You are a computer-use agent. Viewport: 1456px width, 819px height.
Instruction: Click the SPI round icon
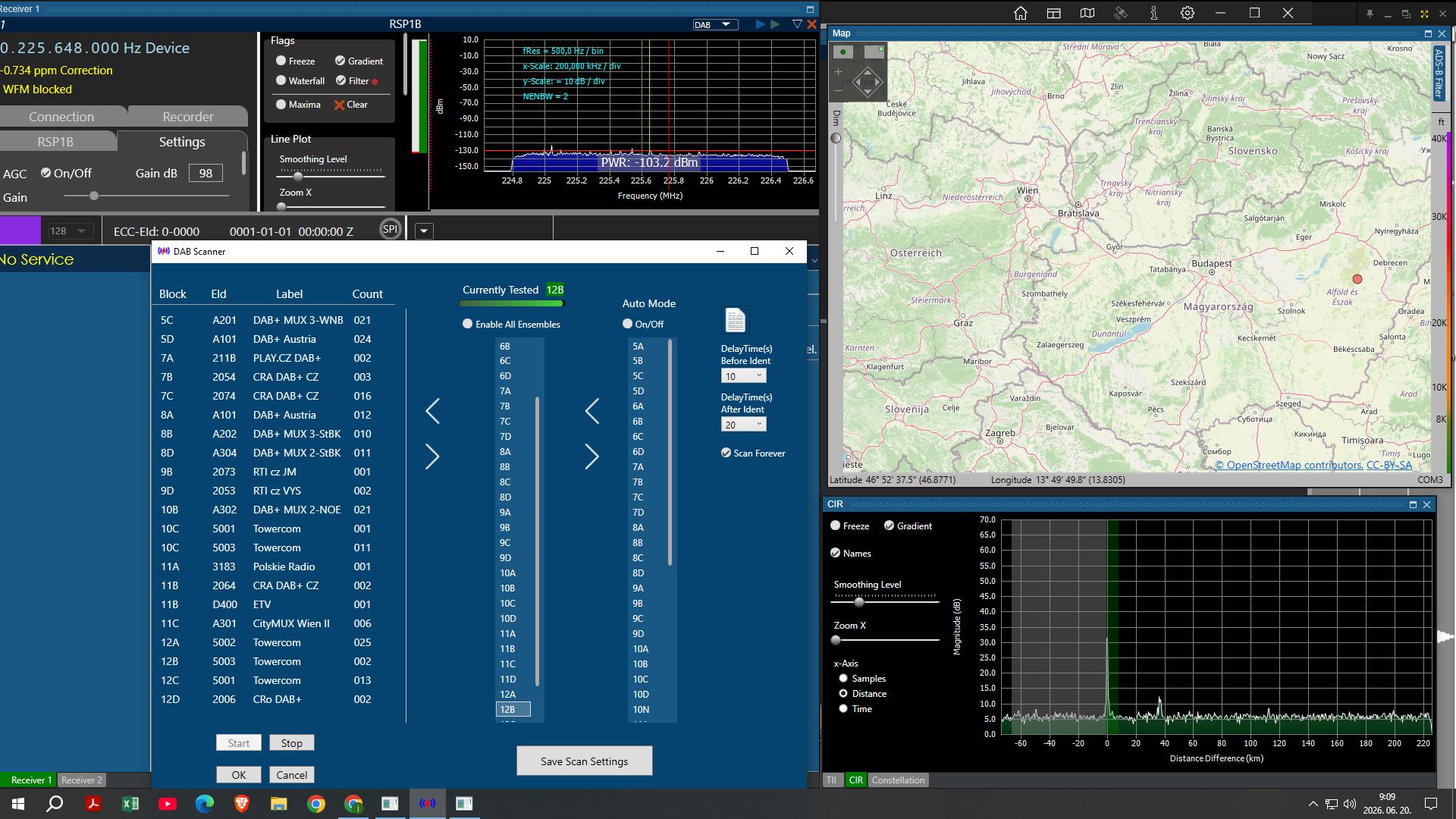[390, 229]
